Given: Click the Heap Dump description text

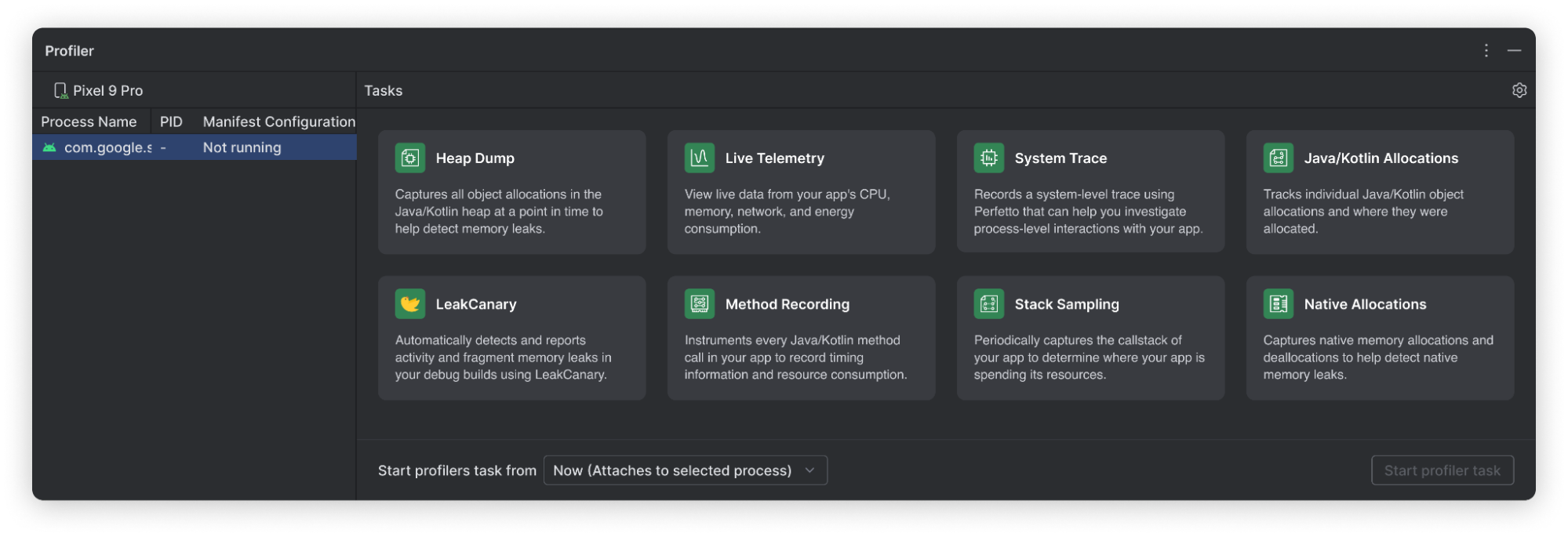Looking at the screenshot, I should pyautogui.click(x=499, y=212).
